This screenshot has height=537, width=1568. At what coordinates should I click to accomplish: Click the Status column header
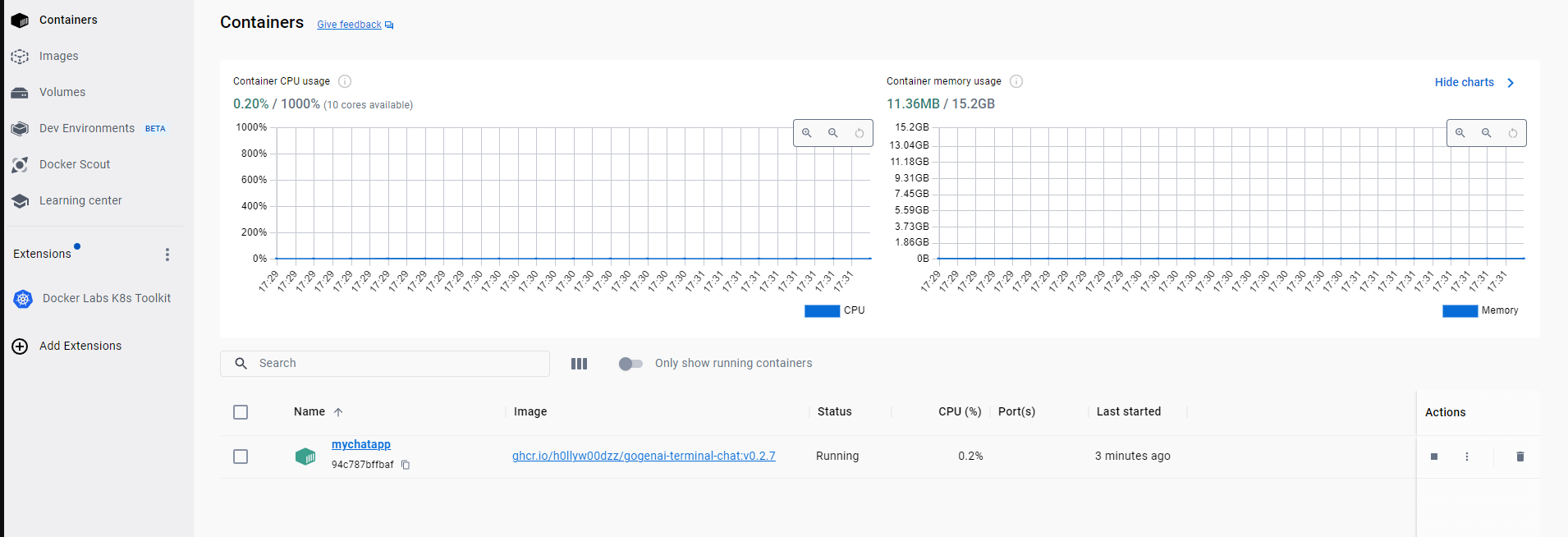(x=834, y=411)
